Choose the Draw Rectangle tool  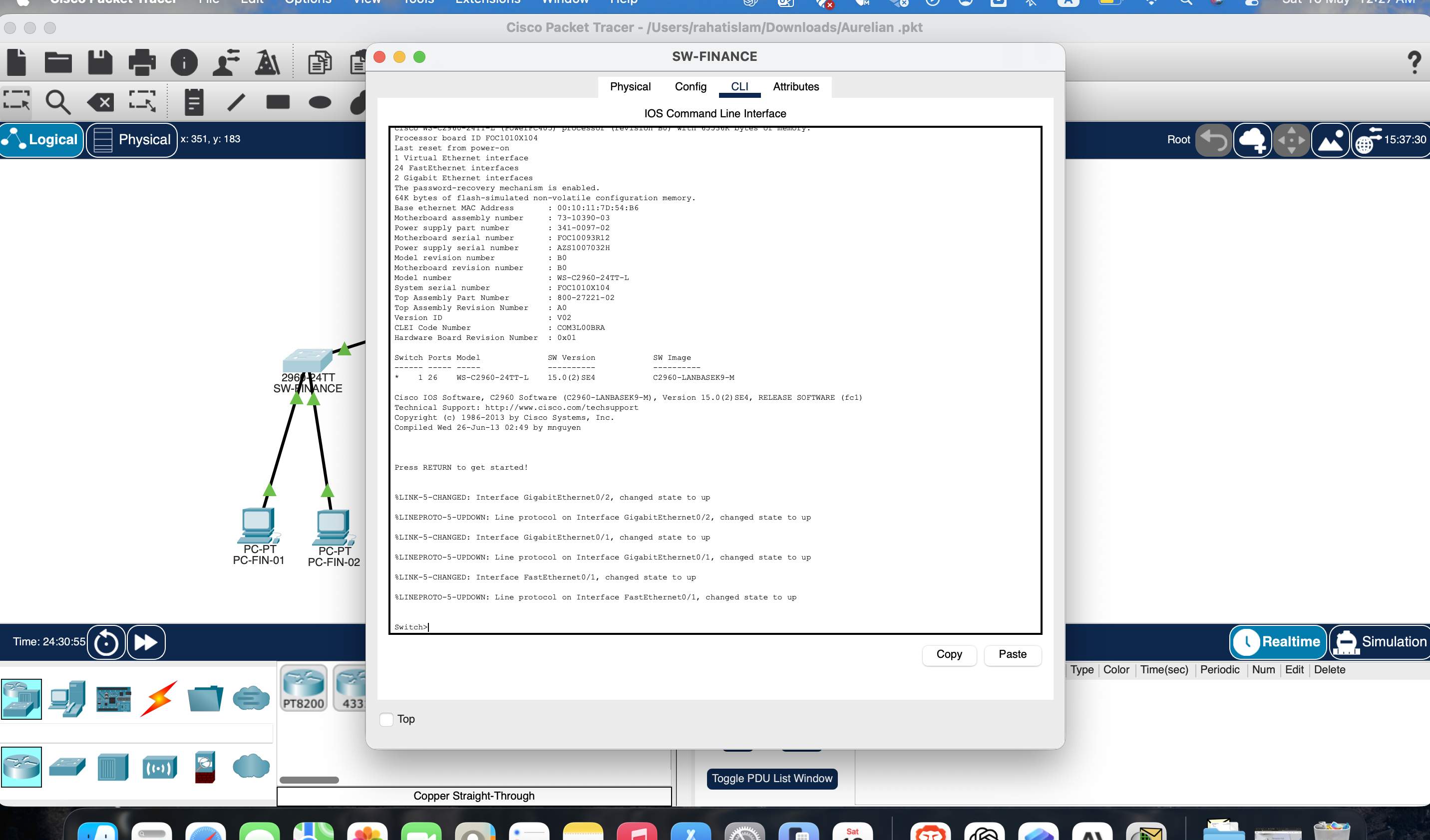click(278, 102)
